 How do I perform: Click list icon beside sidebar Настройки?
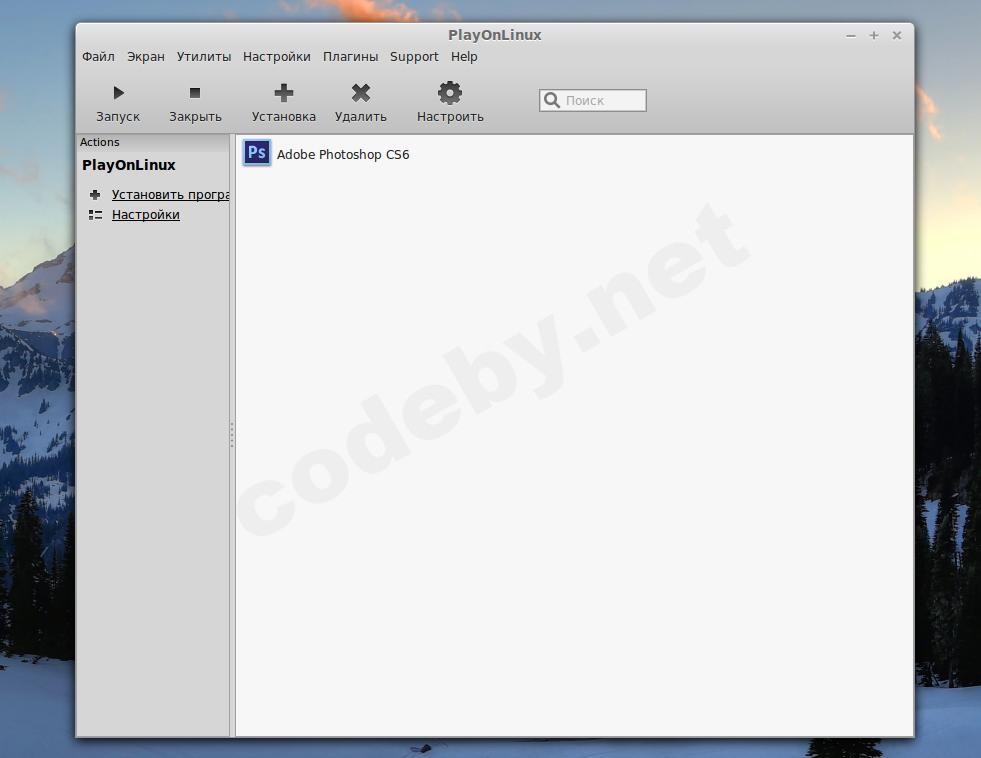(x=95, y=215)
